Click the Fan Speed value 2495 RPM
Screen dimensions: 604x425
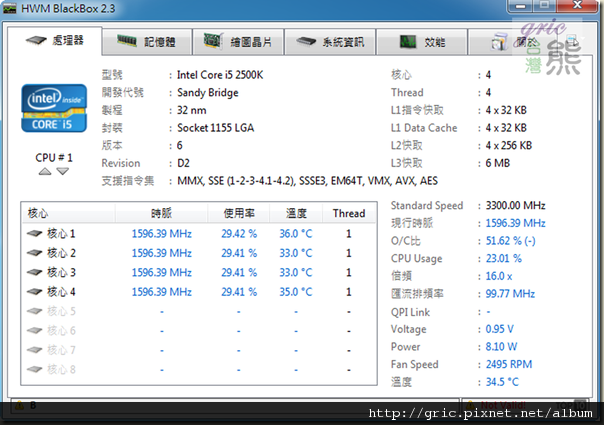[509, 364]
